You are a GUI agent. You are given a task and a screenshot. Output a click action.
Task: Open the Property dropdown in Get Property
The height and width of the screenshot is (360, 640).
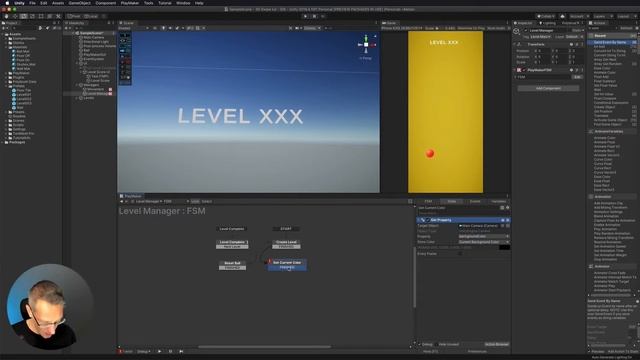coord(484,236)
